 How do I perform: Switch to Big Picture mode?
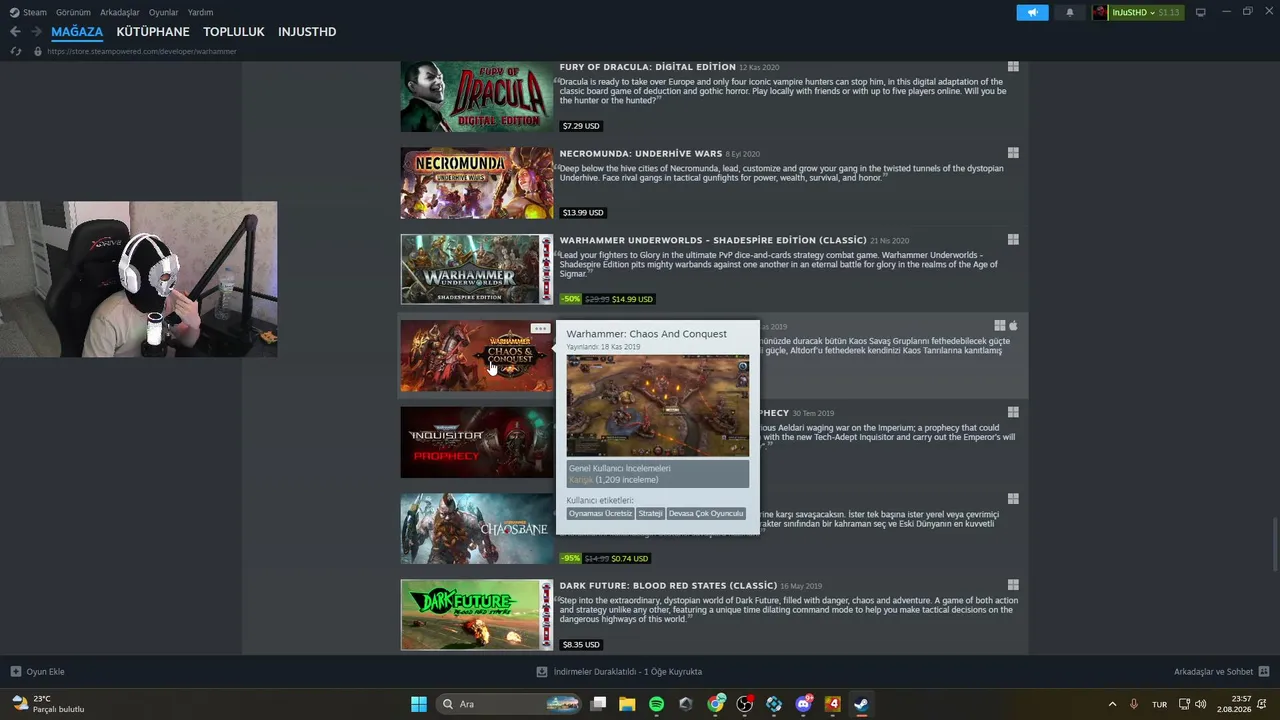pyautogui.click(x=1201, y=12)
